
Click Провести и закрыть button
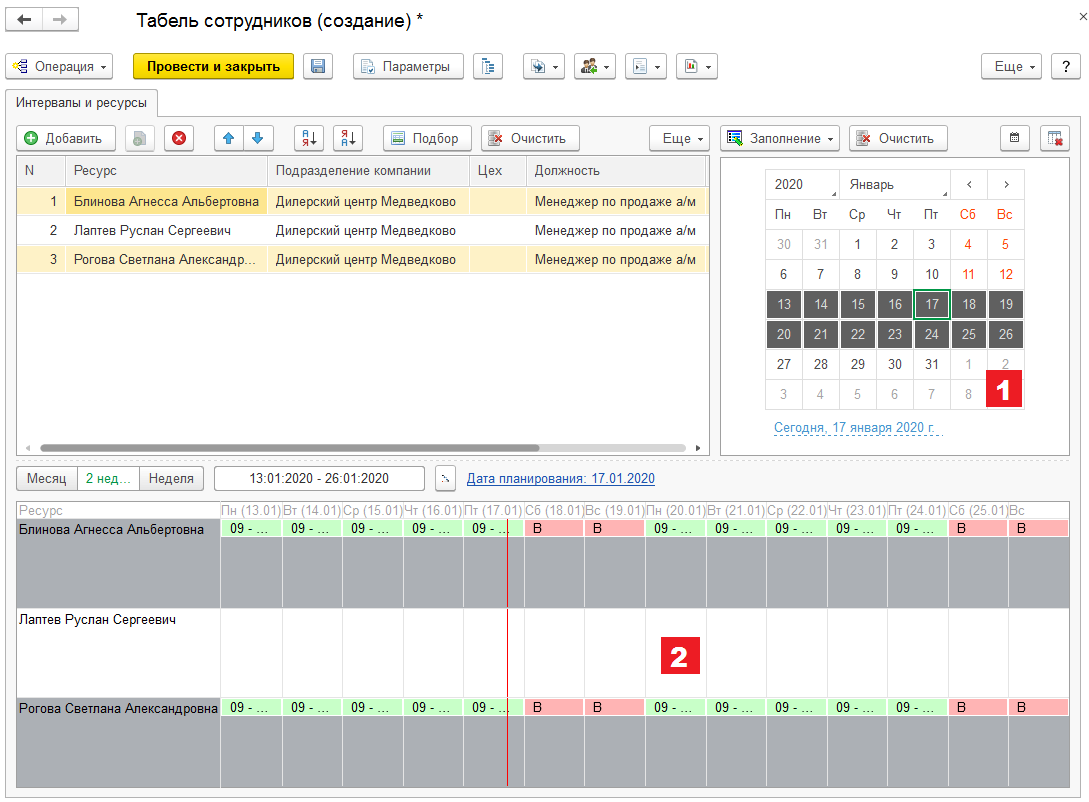click(x=213, y=67)
